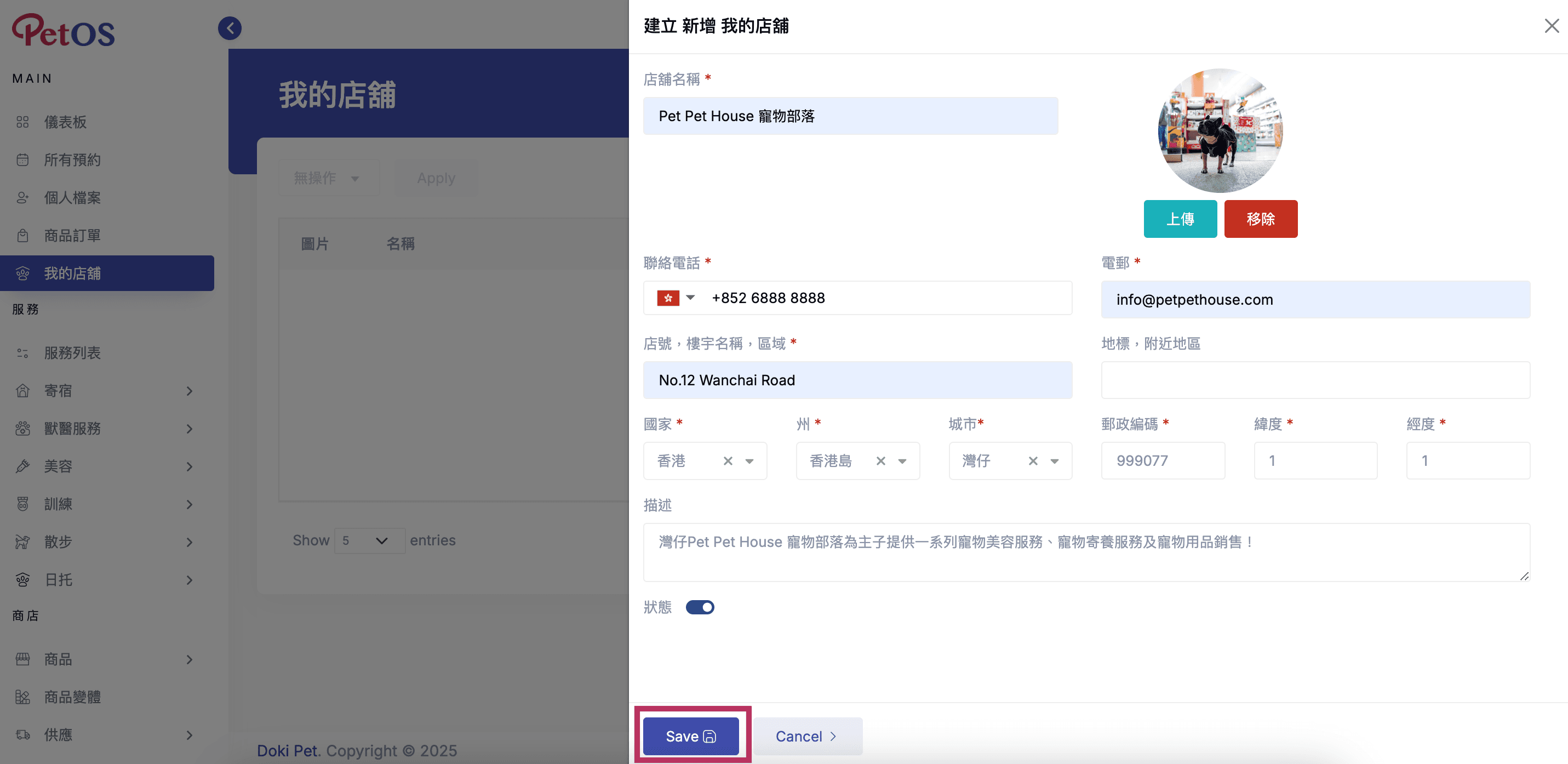Expand the 獸醫服務 submenu chevron
Image resolution: width=1568 pixels, height=764 pixels.
tap(190, 429)
